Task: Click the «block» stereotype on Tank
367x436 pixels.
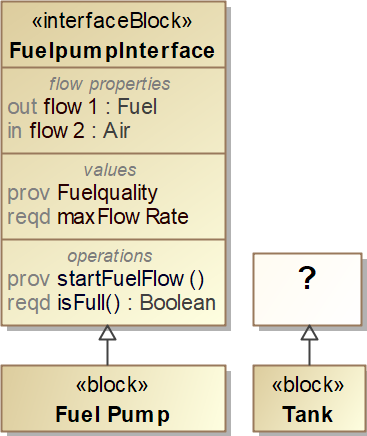Action: click(308, 385)
